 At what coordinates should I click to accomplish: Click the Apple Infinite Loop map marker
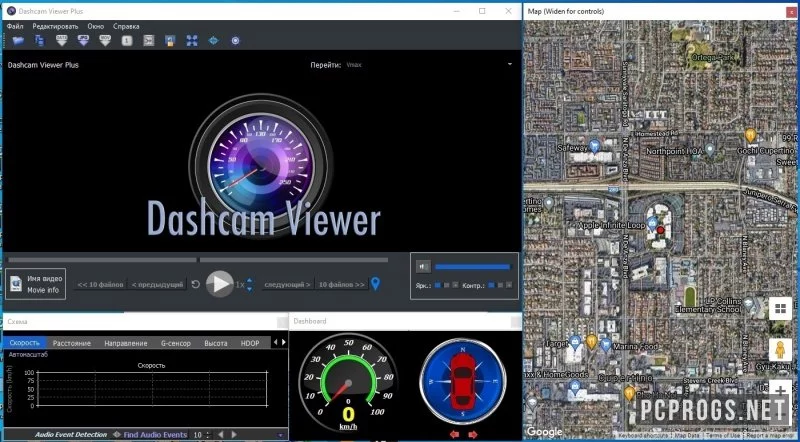click(652, 223)
